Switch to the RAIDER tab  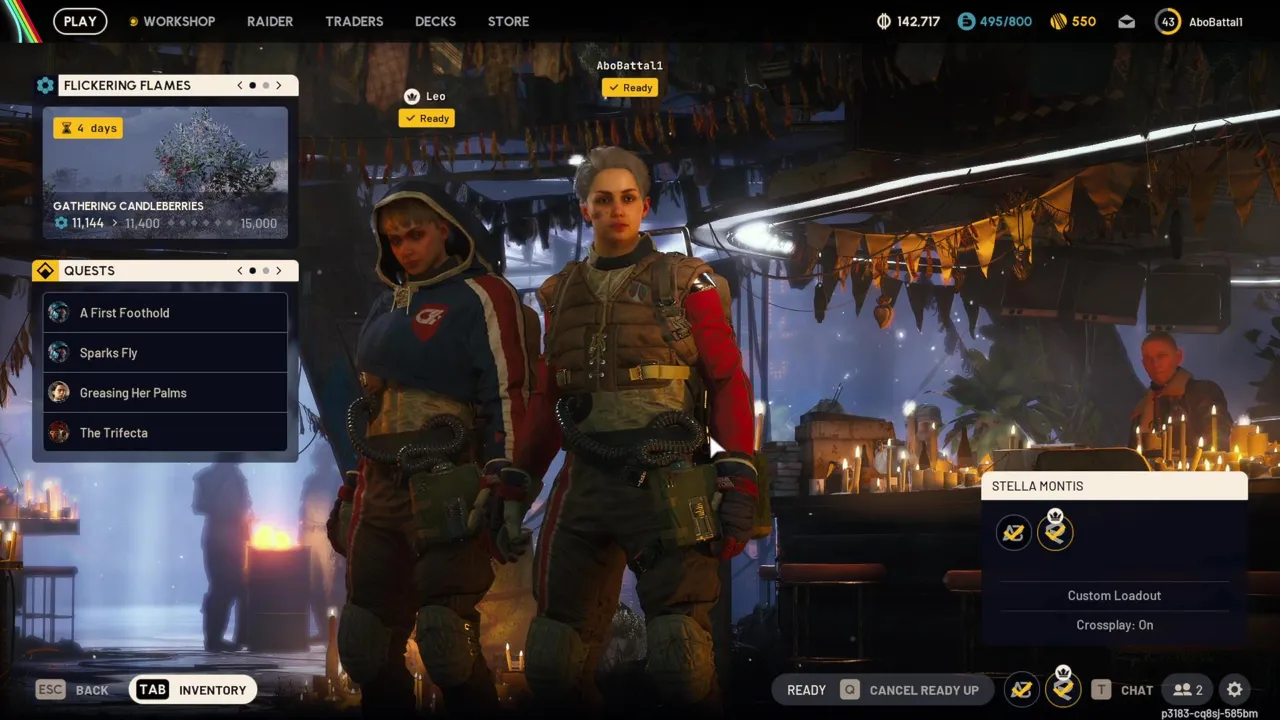[x=270, y=21]
